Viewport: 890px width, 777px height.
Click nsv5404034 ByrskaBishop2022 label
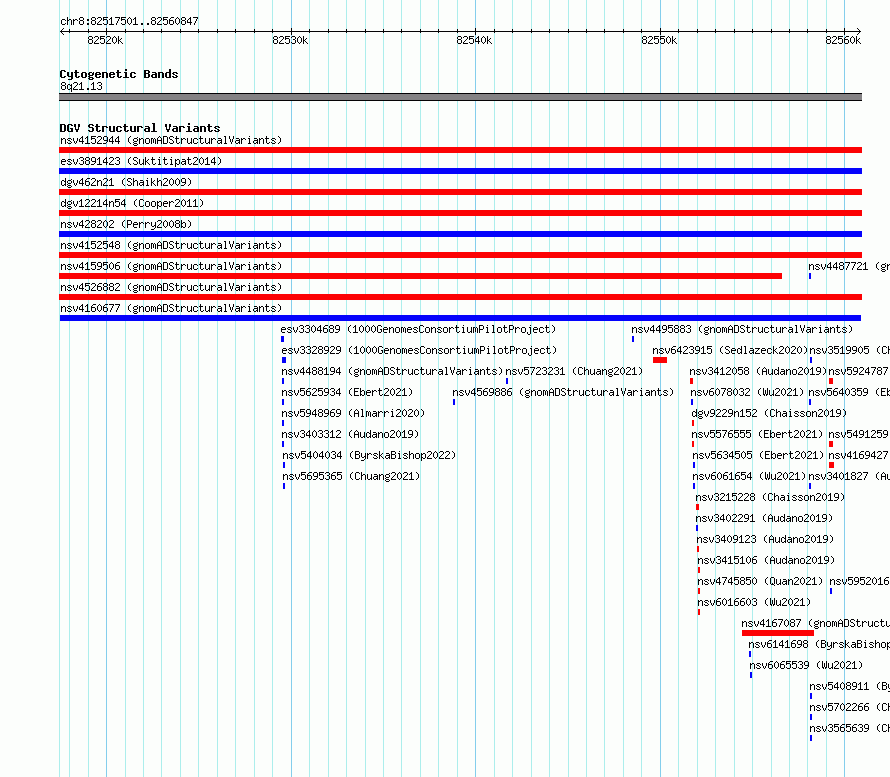(x=370, y=455)
